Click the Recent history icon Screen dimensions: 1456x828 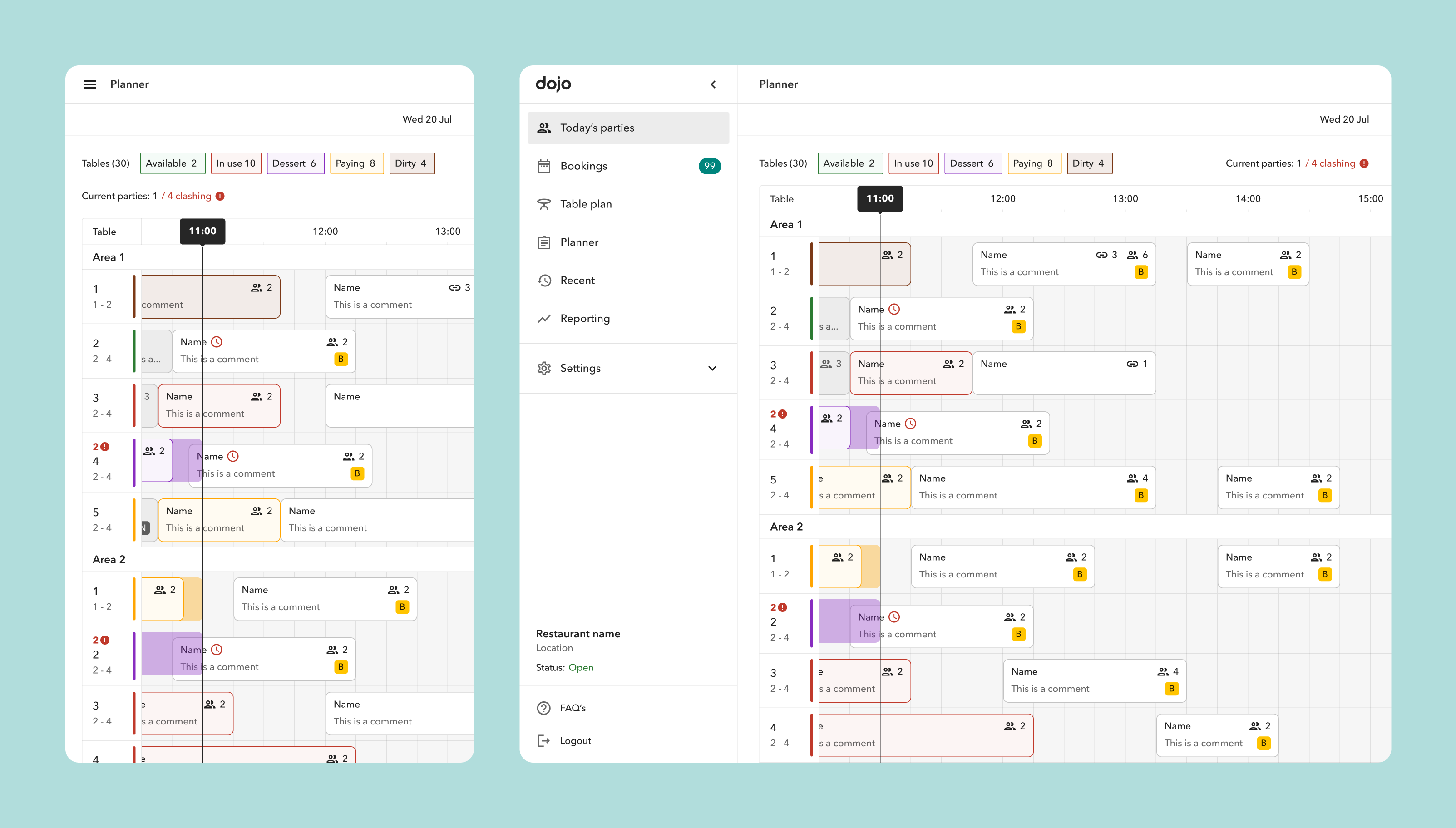point(544,281)
